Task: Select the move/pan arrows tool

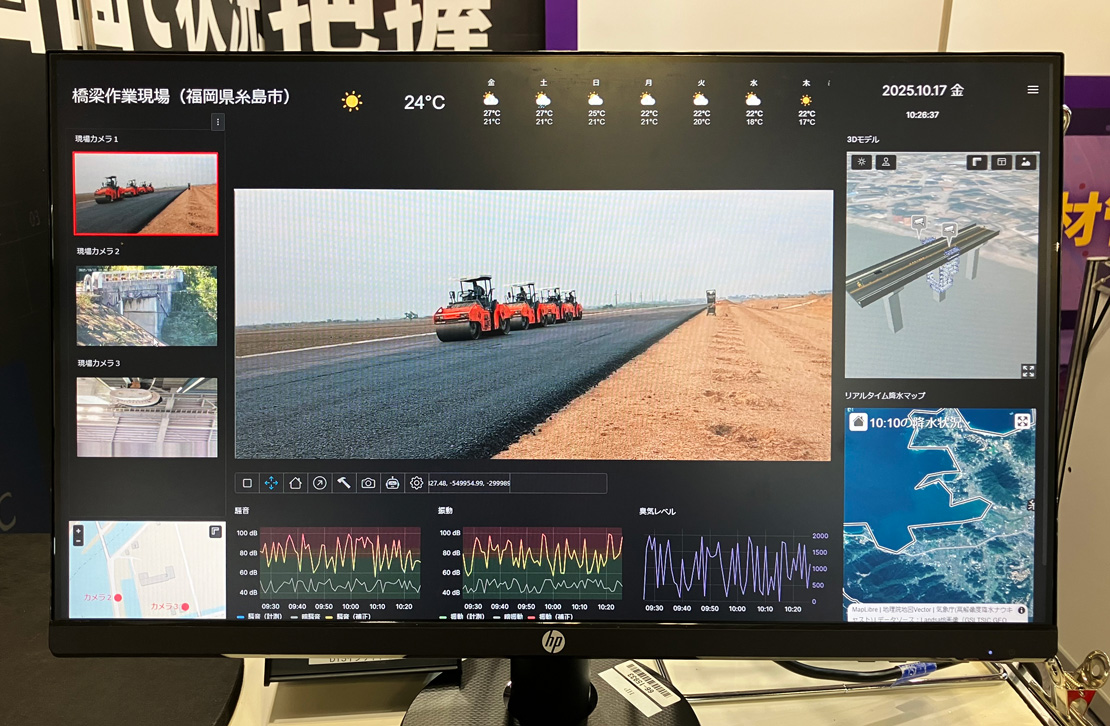Action: tap(271, 483)
